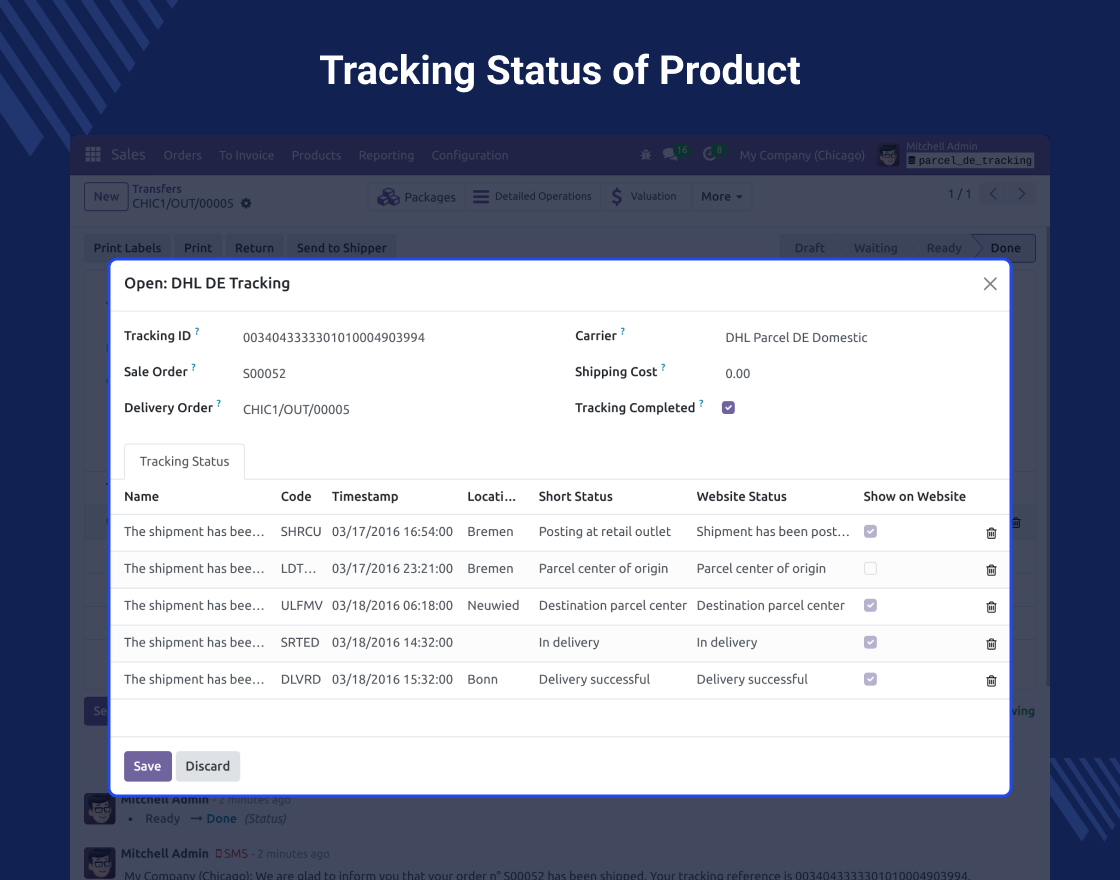The height and width of the screenshot is (880, 1120).
Task: Expand the More dropdown menu
Action: pyautogui.click(x=721, y=197)
